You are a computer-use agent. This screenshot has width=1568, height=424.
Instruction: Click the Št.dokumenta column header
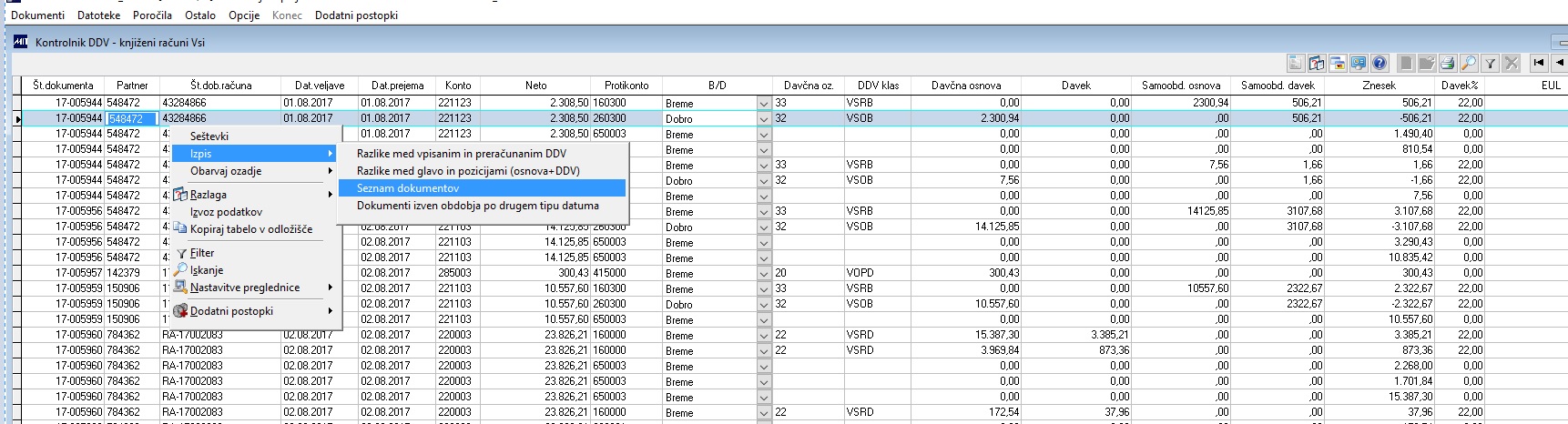(x=63, y=86)
